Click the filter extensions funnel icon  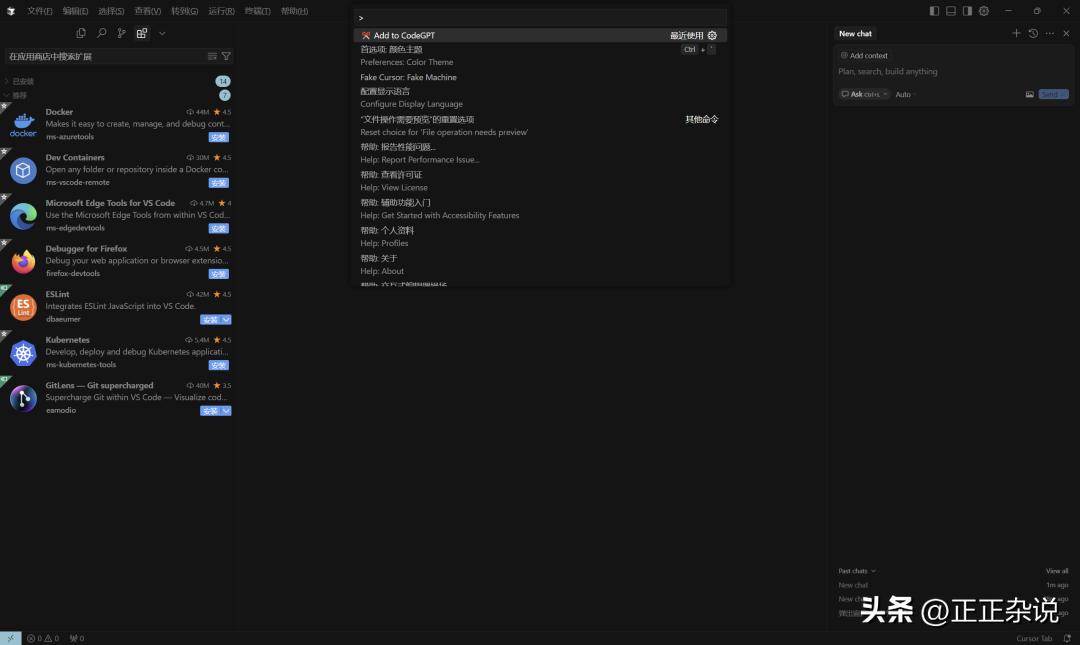pos(226,56)
